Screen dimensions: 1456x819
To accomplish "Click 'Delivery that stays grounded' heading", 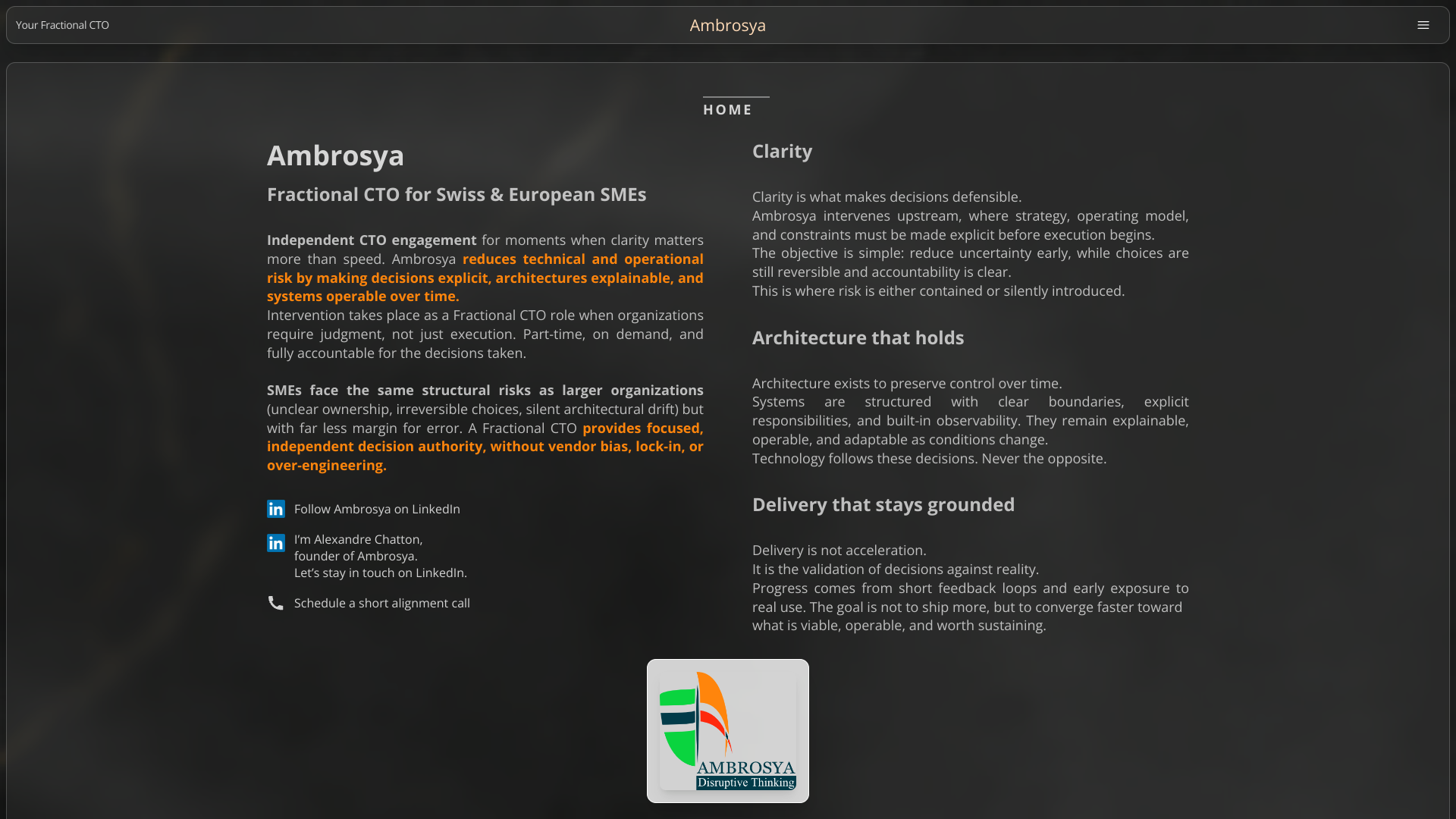I will [883, 504].
